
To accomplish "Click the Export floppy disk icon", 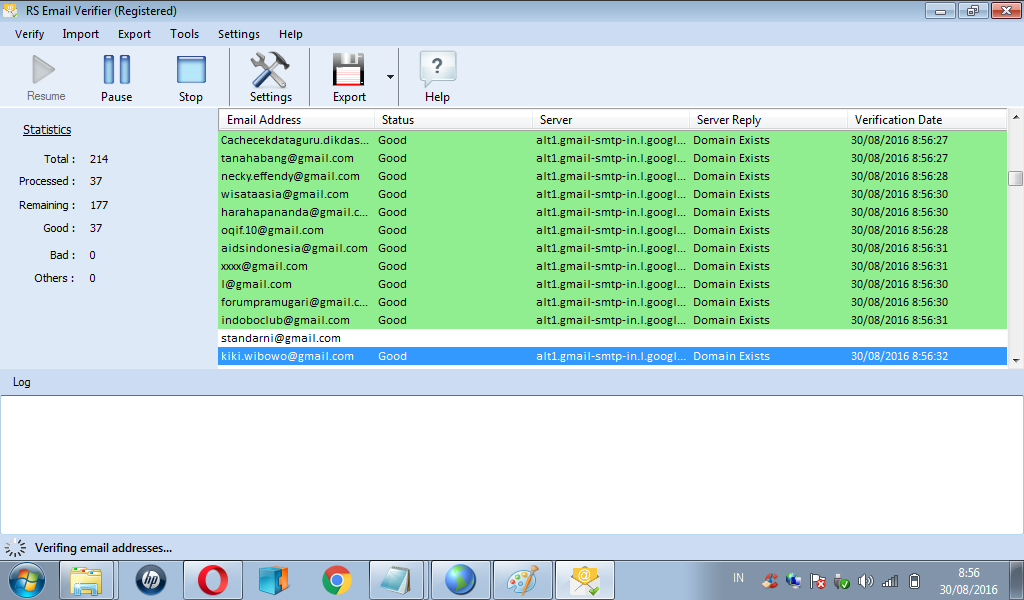I will point(349,69).
